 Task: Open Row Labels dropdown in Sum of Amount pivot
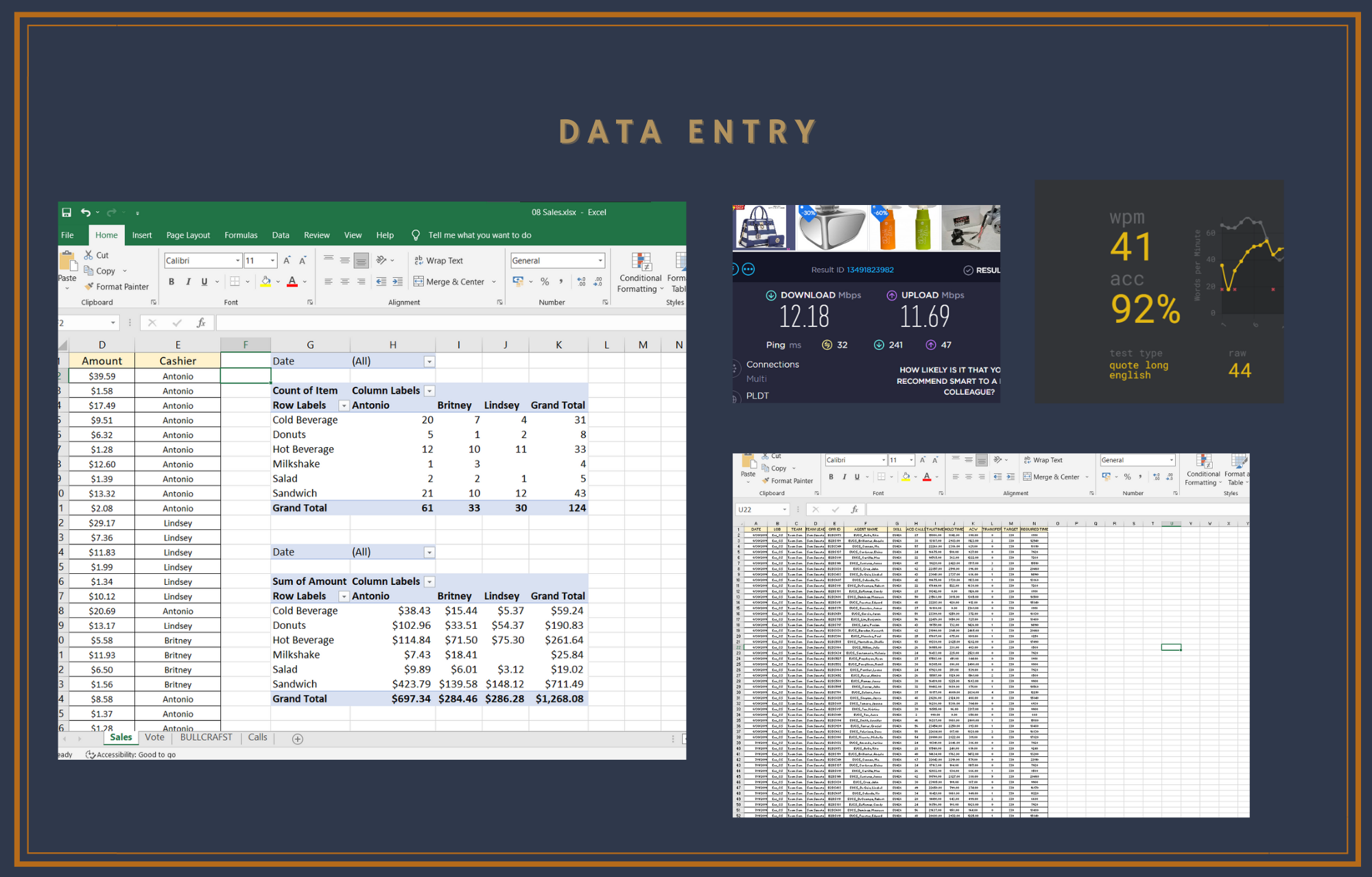[344, 597]
